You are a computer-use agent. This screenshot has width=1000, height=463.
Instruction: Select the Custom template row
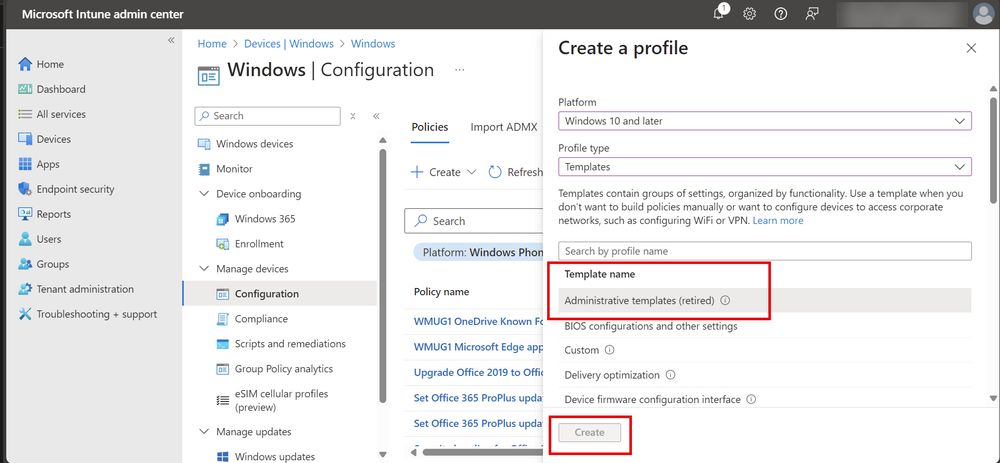pyautogui.click(x=765, y=350)
